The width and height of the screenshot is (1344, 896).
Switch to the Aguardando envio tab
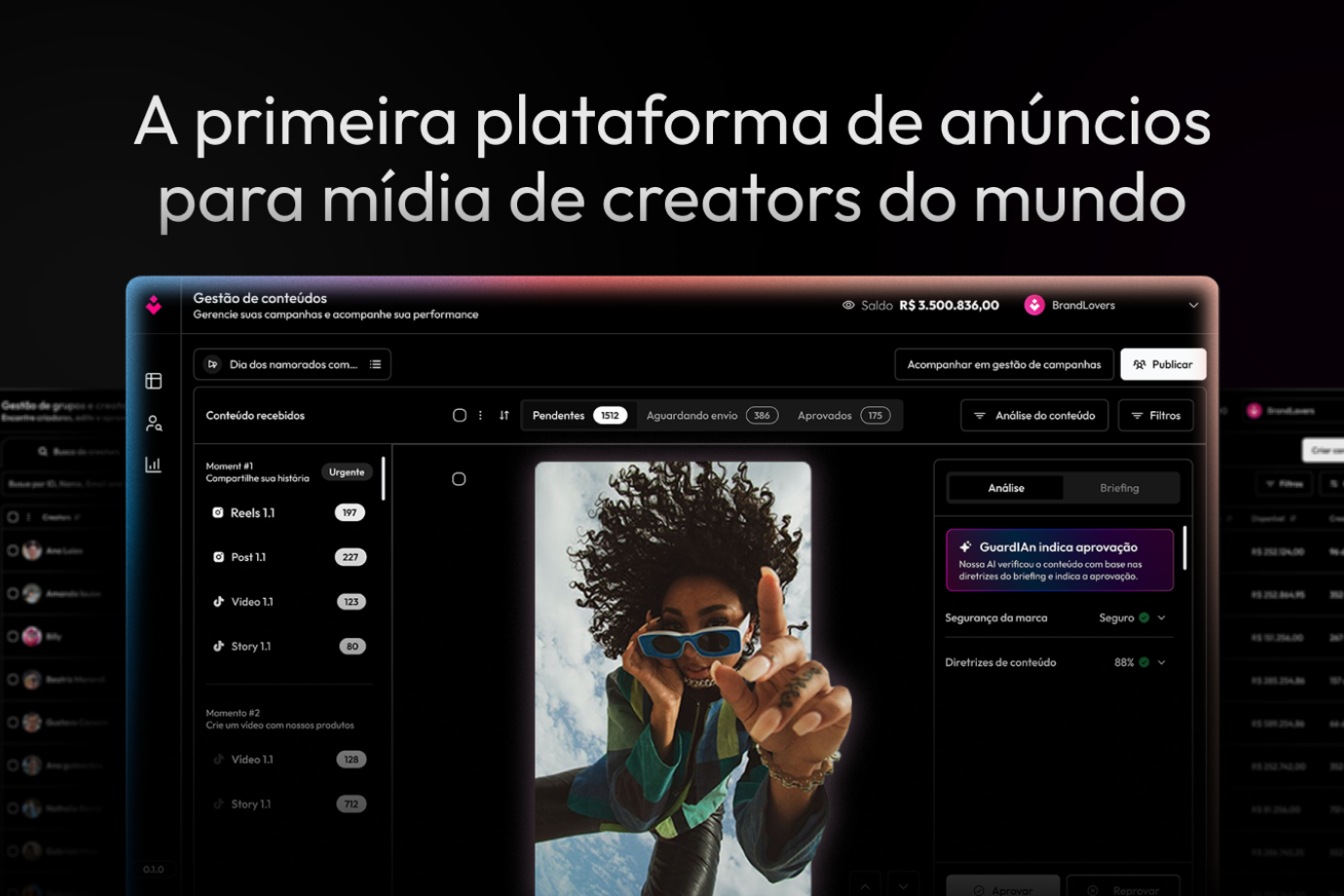click(711, 416)
